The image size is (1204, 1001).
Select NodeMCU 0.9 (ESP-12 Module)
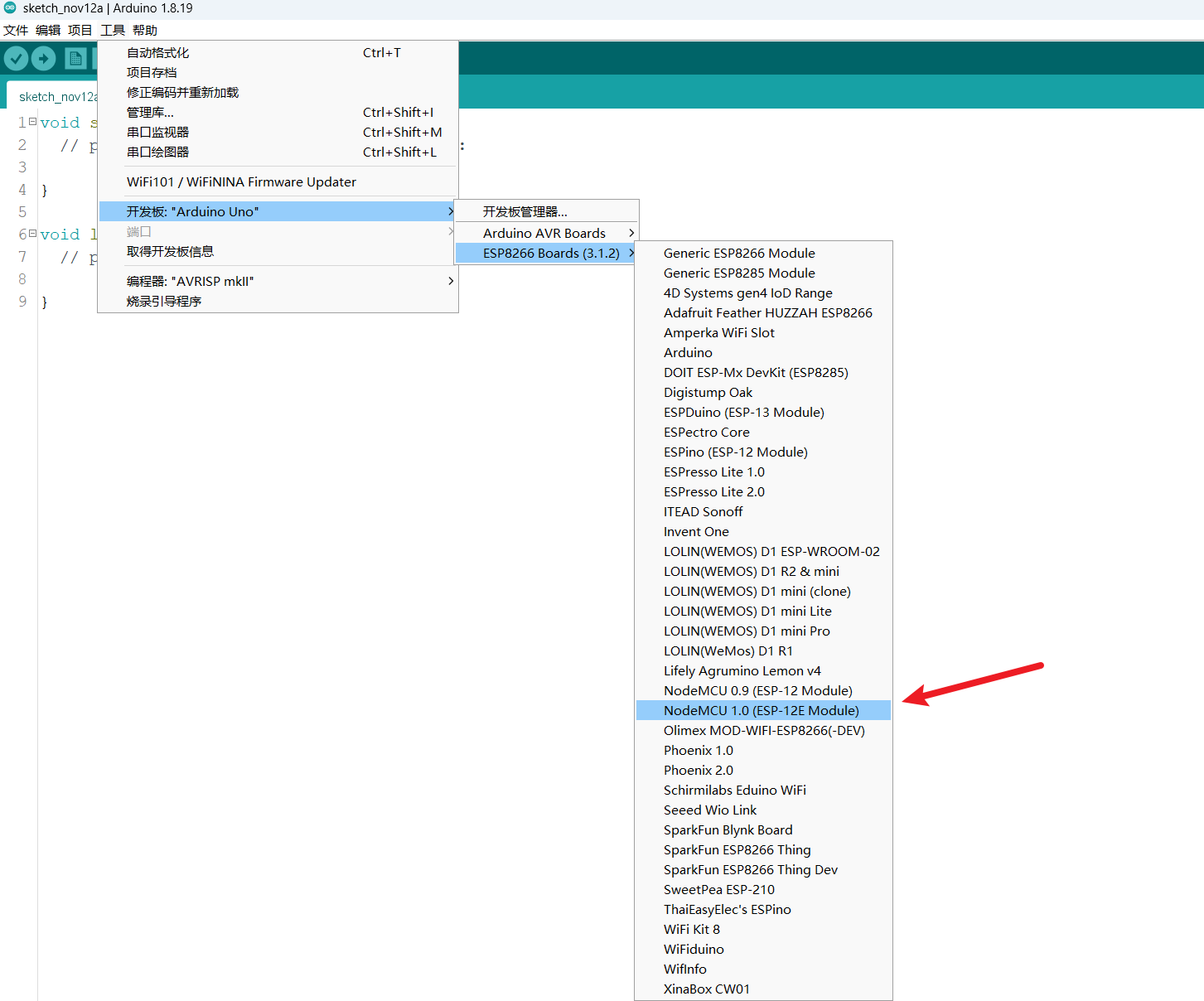763,690
